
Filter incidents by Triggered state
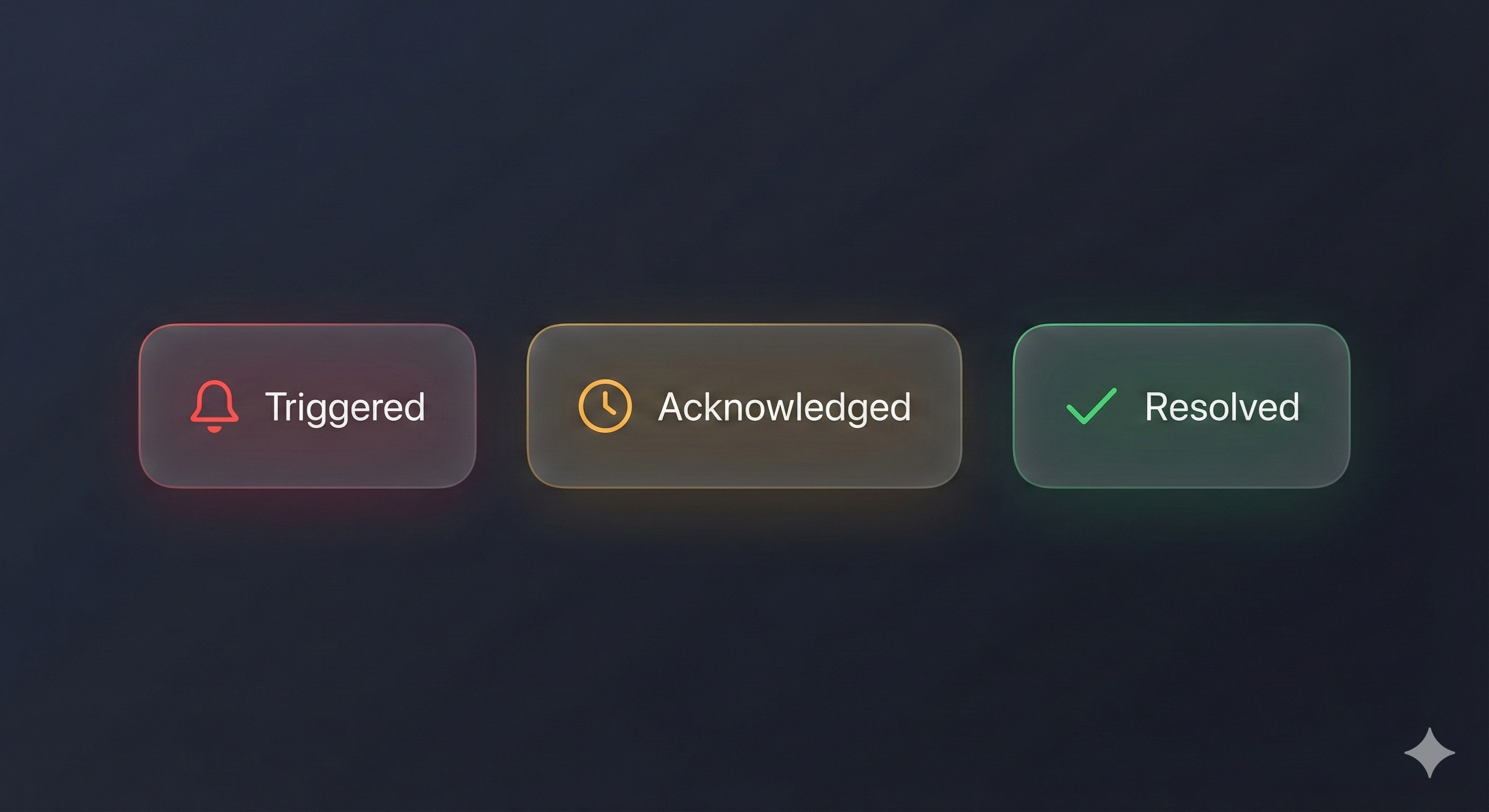click(x=307, y=405)
